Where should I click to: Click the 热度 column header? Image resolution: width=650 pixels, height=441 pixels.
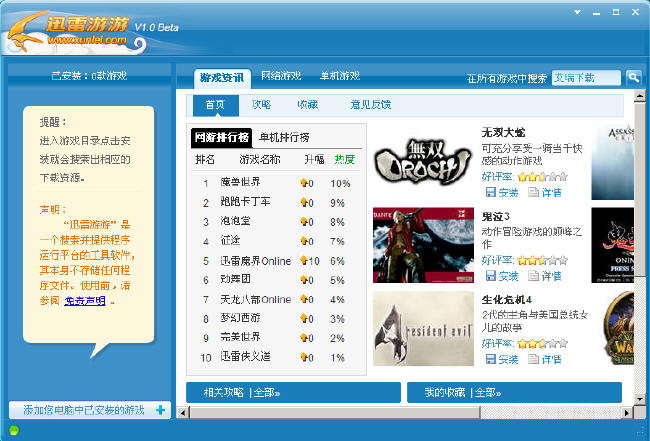345,160
